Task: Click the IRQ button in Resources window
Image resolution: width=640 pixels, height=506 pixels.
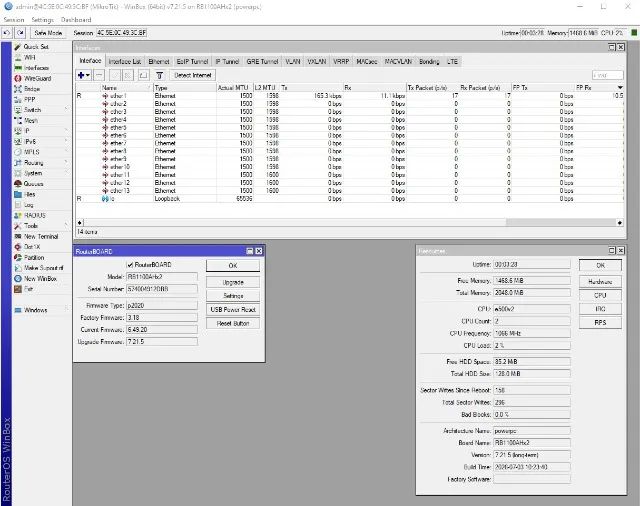Action: tap(600, 309)
